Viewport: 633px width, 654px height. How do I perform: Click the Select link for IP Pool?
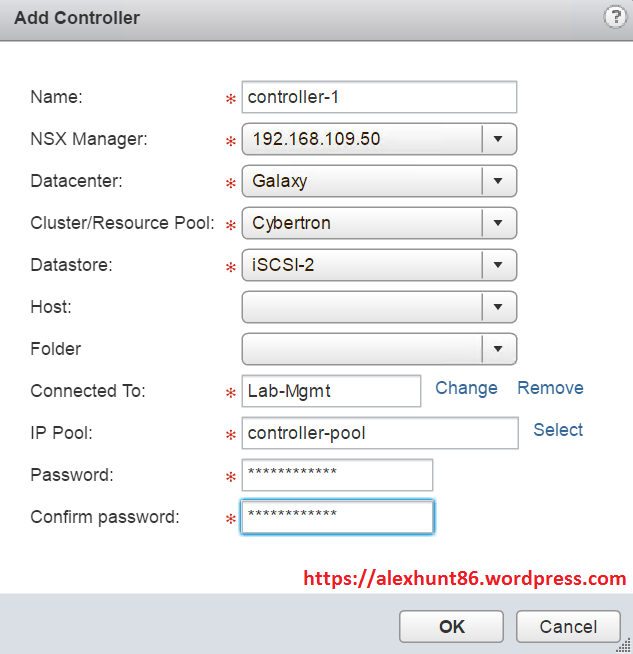(x=558, y=430)
